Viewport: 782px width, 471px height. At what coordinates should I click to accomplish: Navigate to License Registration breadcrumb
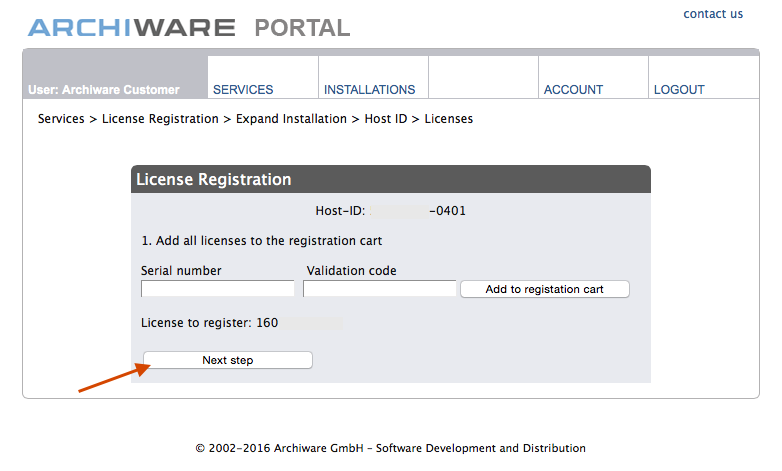click(160, 119)
